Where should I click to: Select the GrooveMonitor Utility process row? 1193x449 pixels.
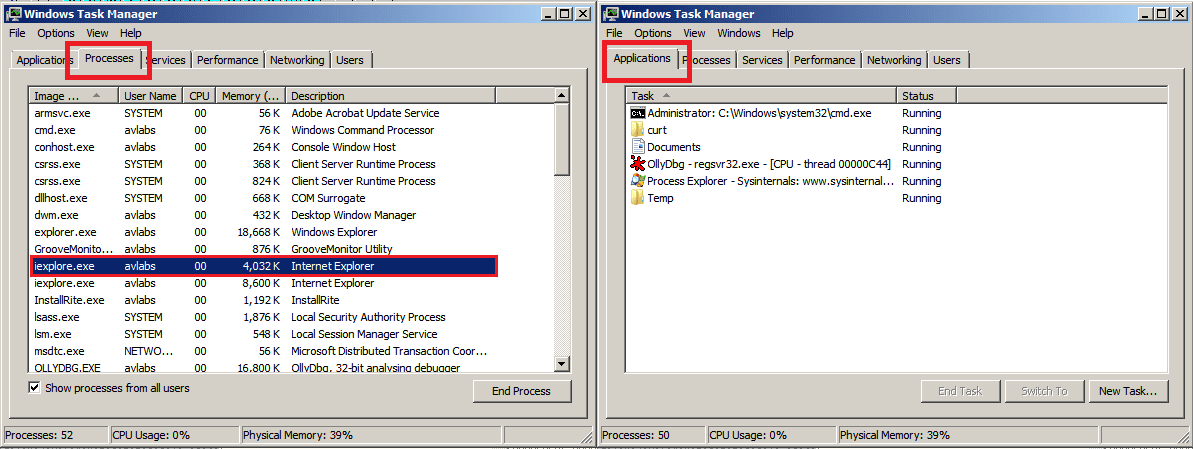(x=263, y=249)
